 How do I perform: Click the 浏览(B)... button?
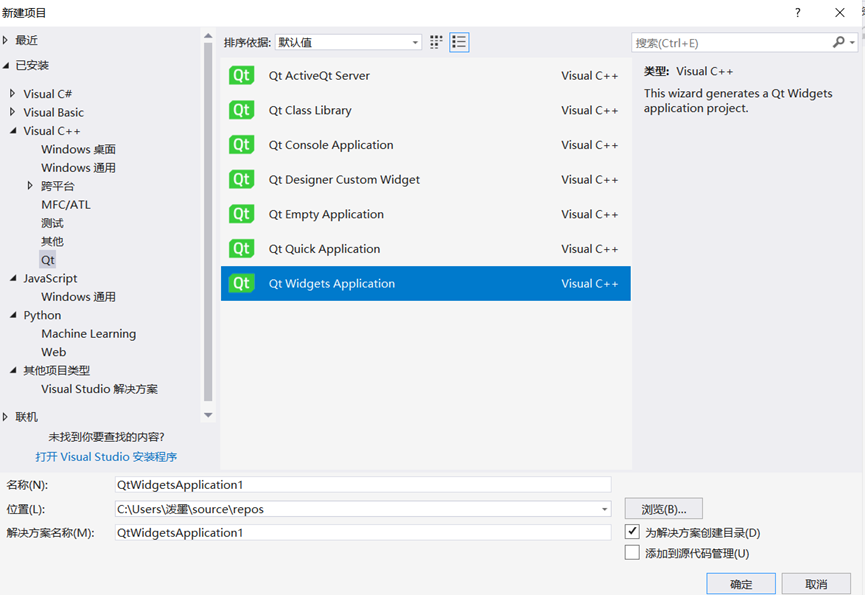664,509
